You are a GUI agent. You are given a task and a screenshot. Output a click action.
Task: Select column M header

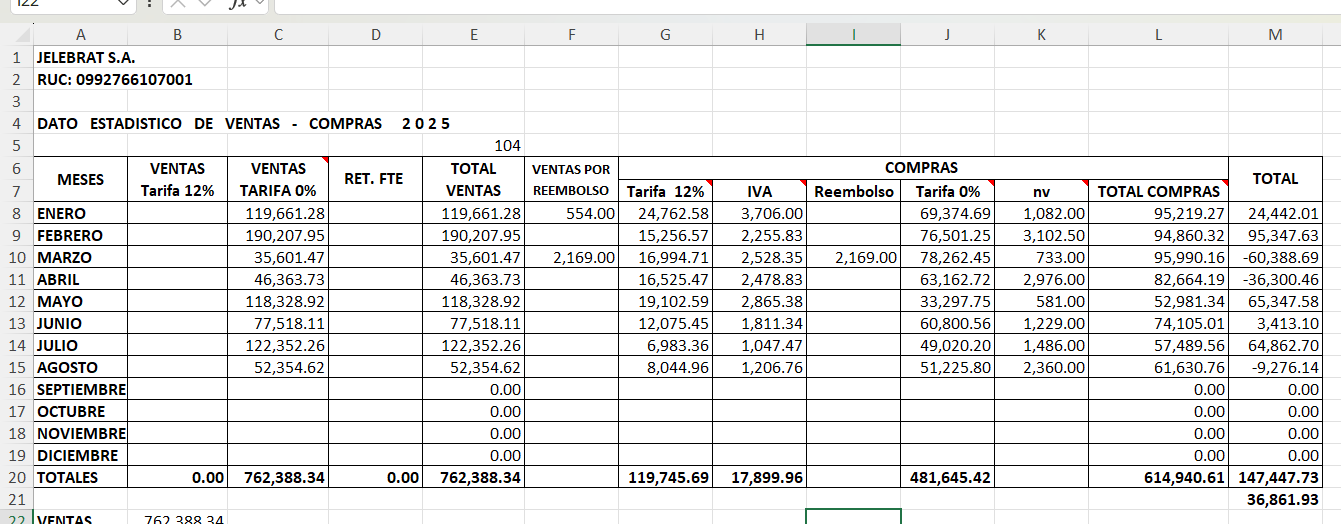[x=1275, y=35]
